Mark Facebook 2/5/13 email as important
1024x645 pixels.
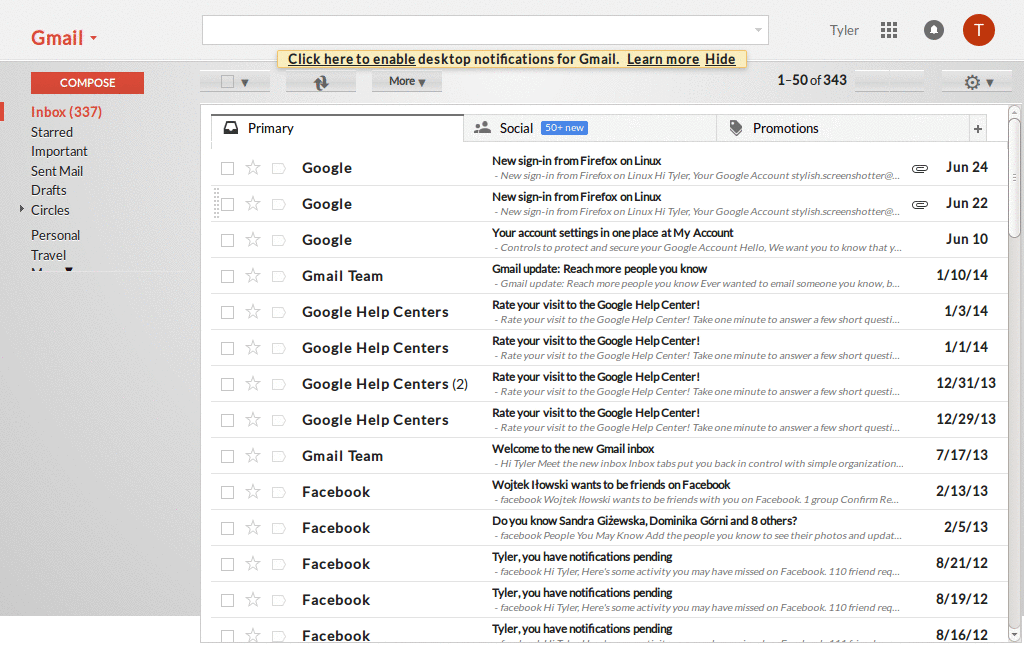tap(279, 528)
